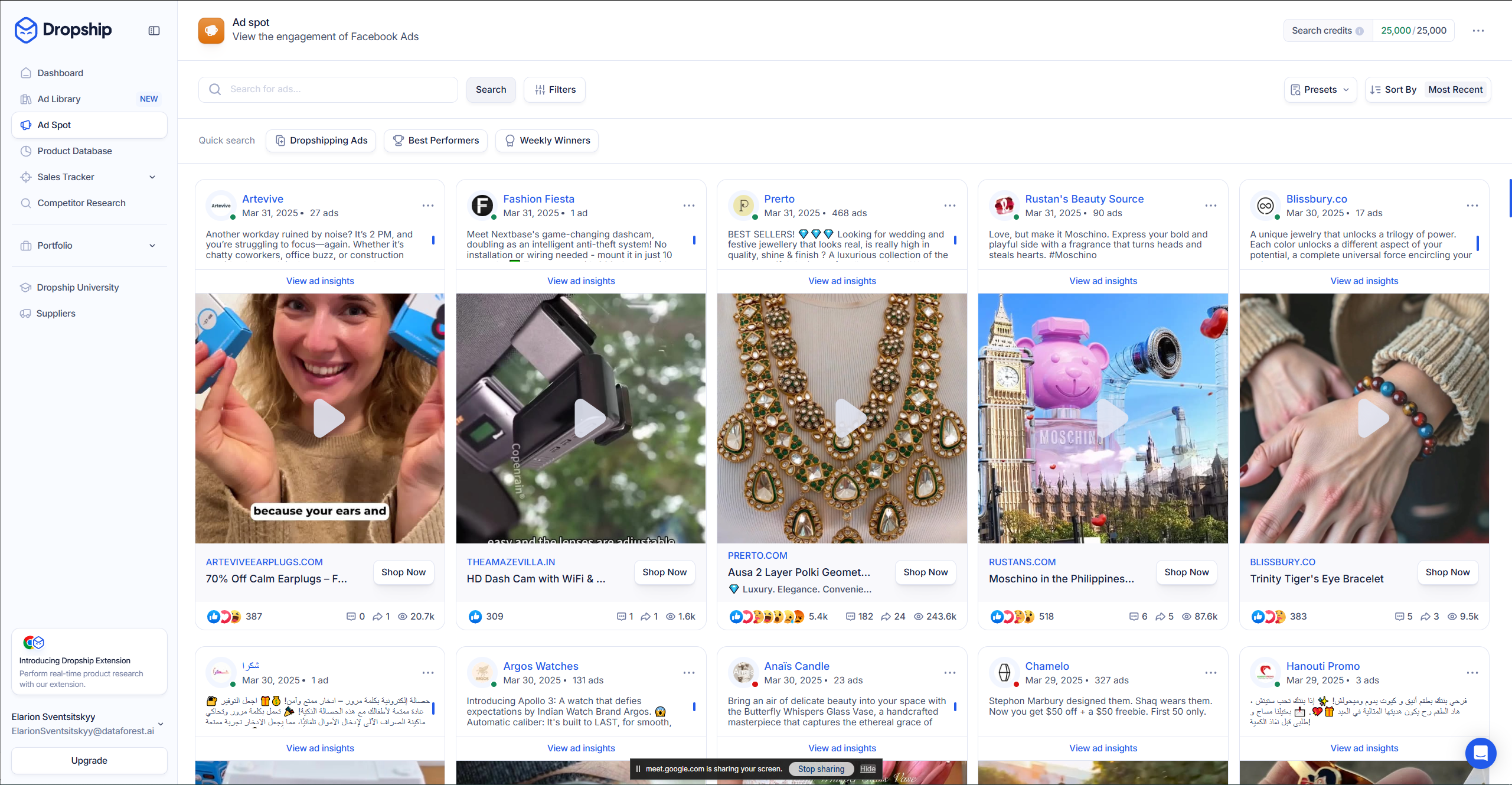Expand the Sales Tracker menu
This screenshot has height=785, width=1512.
coord(152,177)
